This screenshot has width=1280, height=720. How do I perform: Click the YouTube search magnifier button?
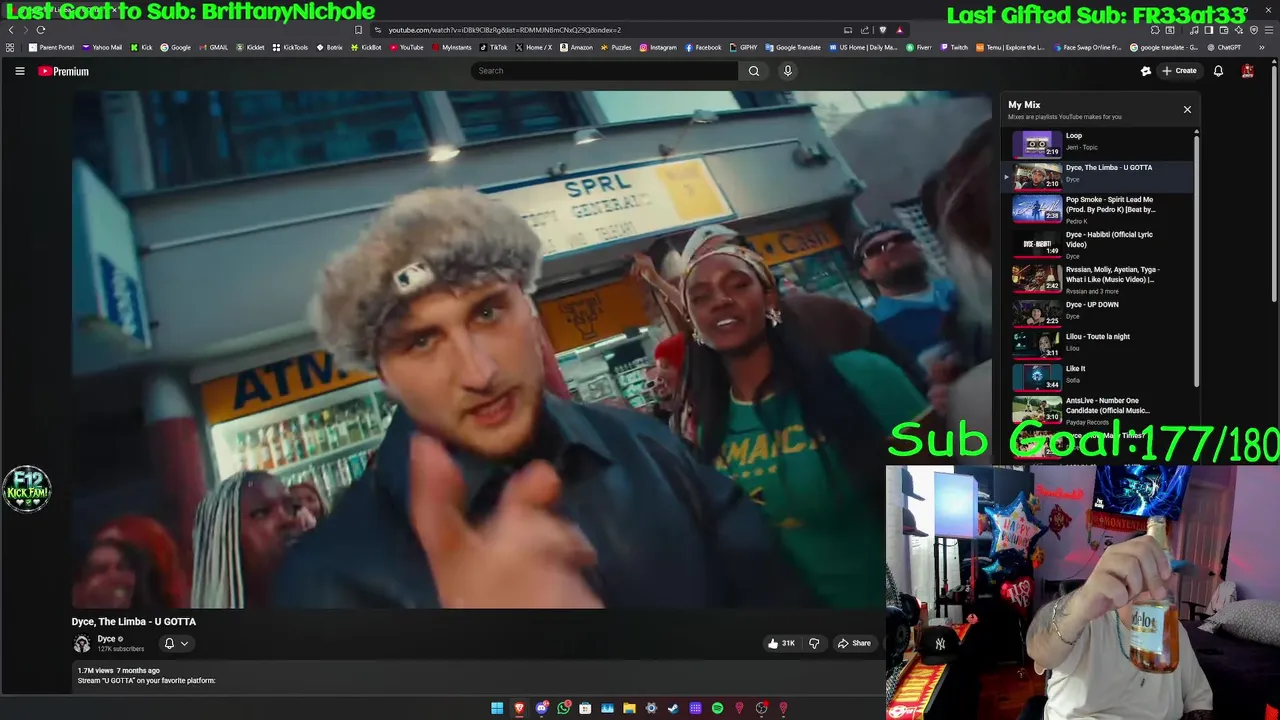pyautogui.click(x=754, y=71)
